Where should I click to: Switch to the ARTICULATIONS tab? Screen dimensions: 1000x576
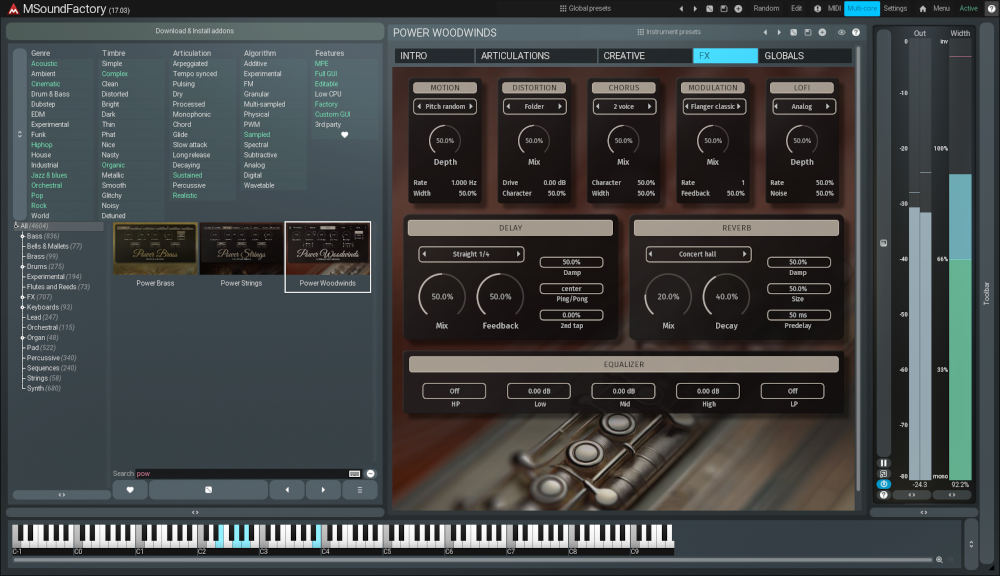tap(534, 55)
